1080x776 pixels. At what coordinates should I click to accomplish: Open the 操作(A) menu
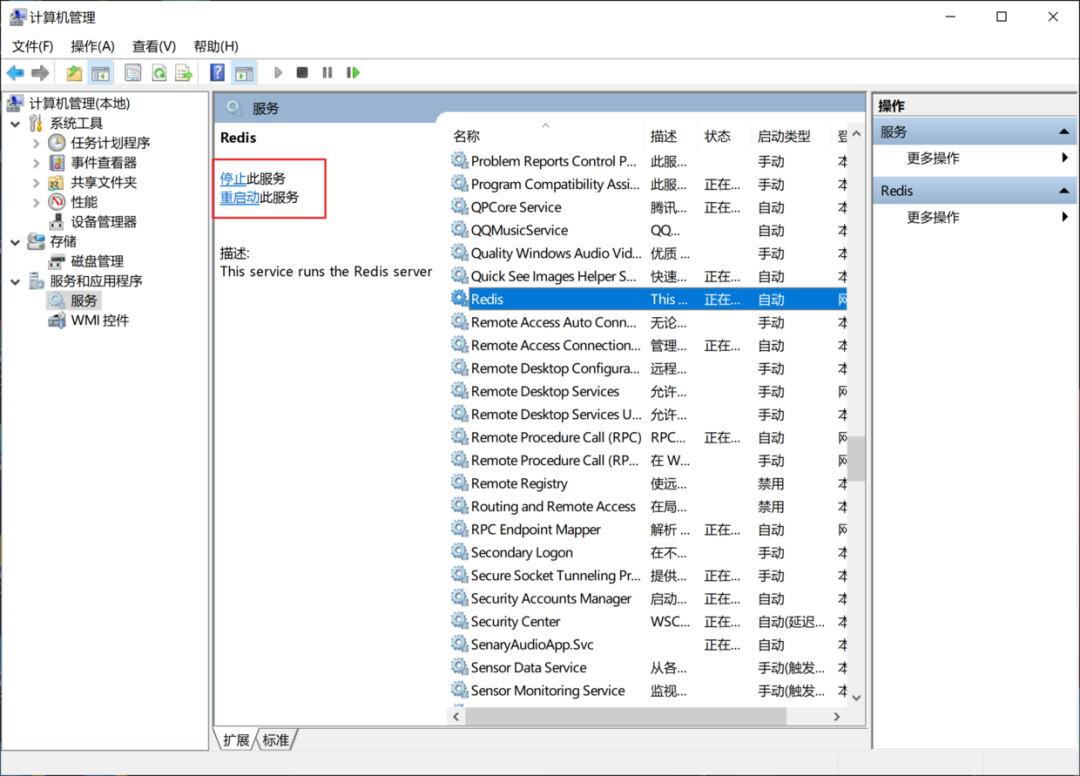(x=92, y=46)
